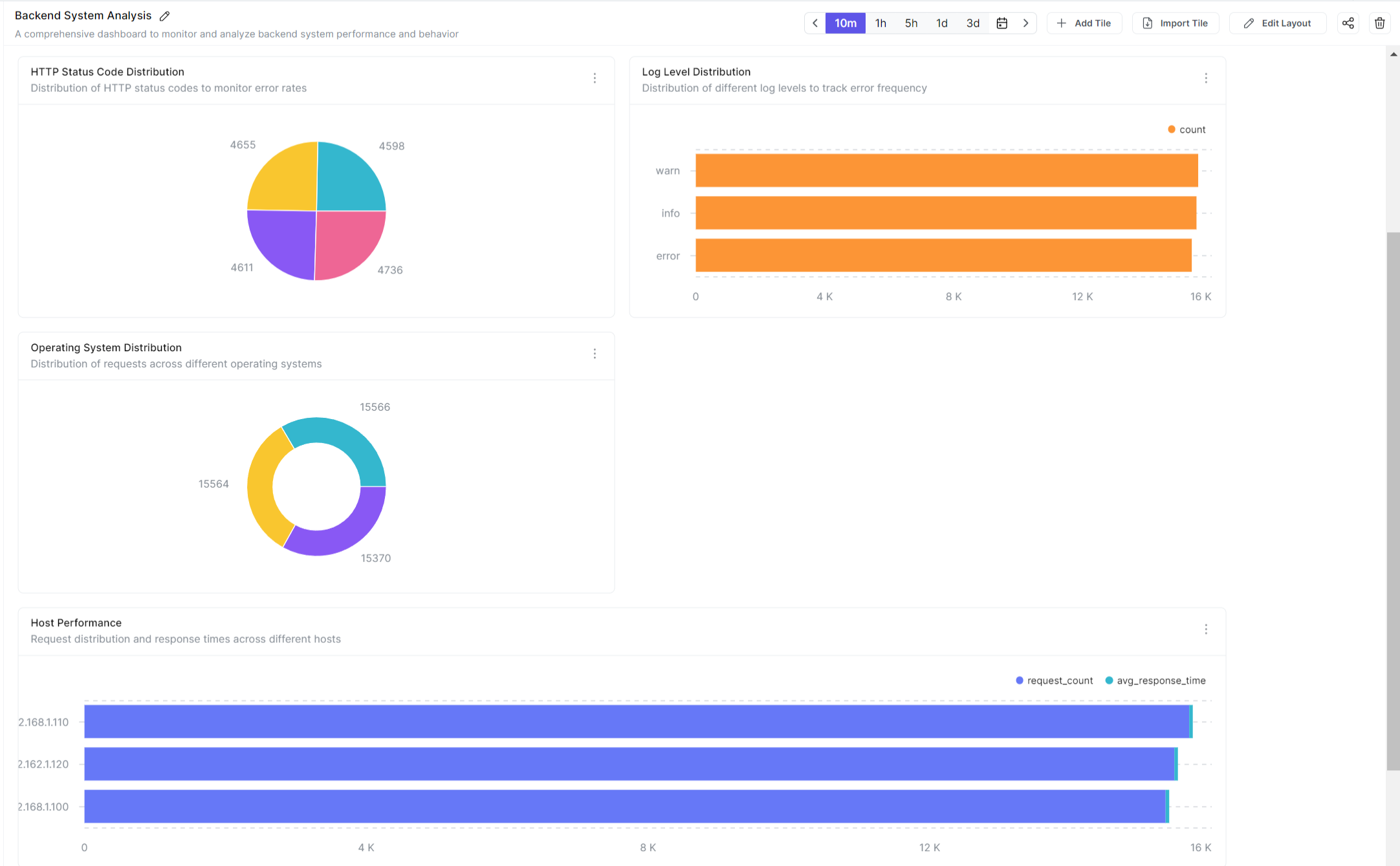Select the 3d time range
The height and width of the screenshot is (866, 1400).
972,23
